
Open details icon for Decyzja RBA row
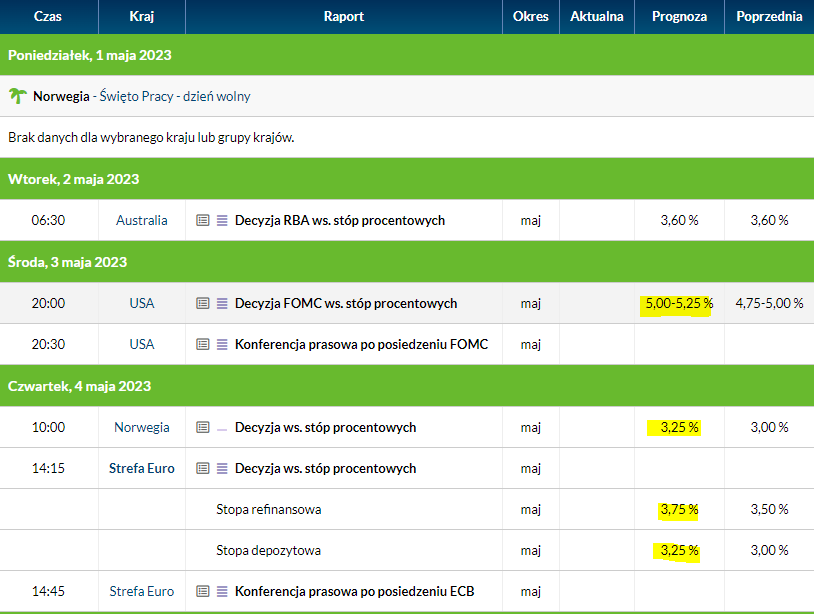[x=202, y=221]
